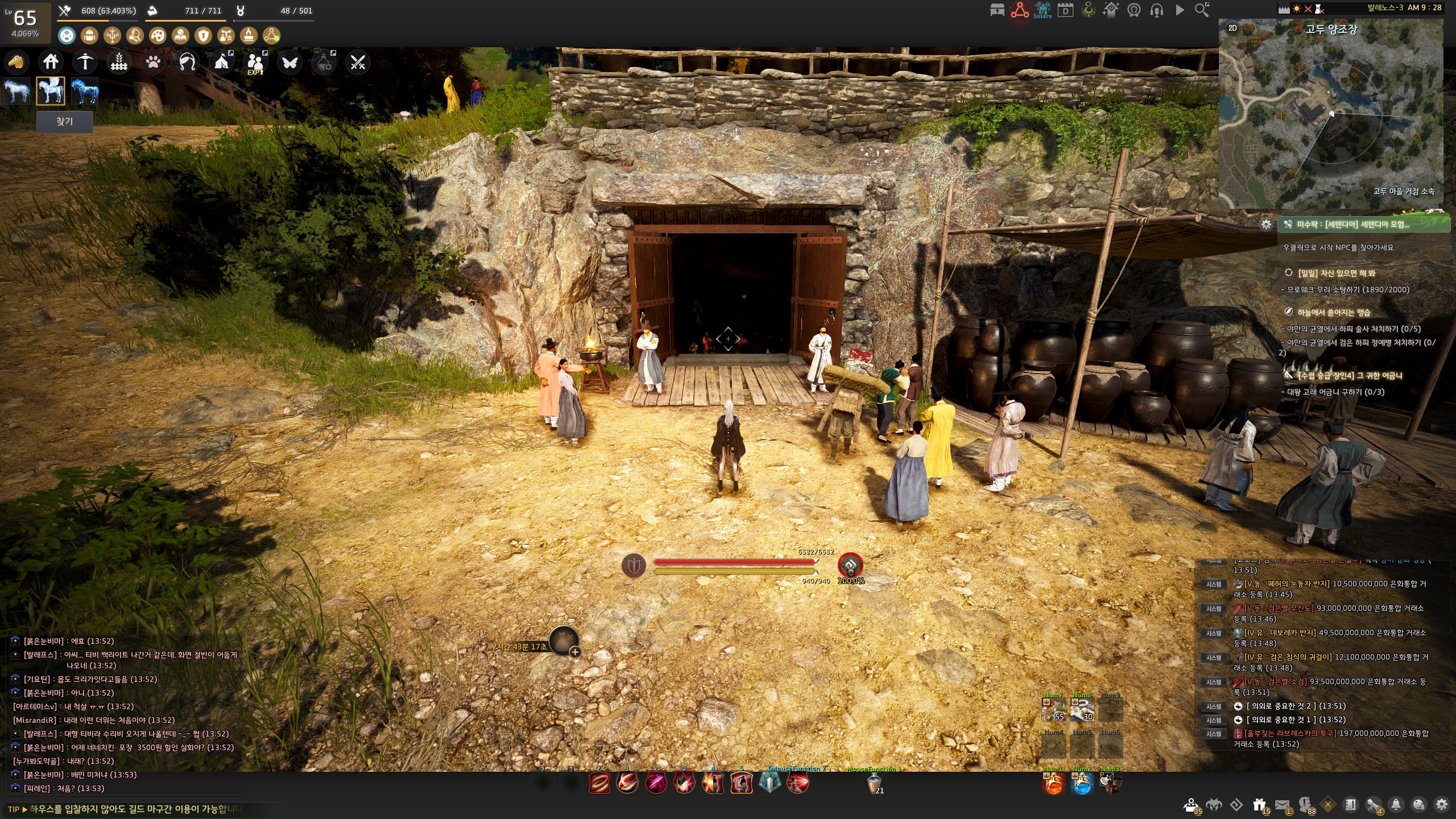Open the mail envelope notification
This screenshot has width=1456, height=819.
pyautogui.click(x=1282, y=805)
